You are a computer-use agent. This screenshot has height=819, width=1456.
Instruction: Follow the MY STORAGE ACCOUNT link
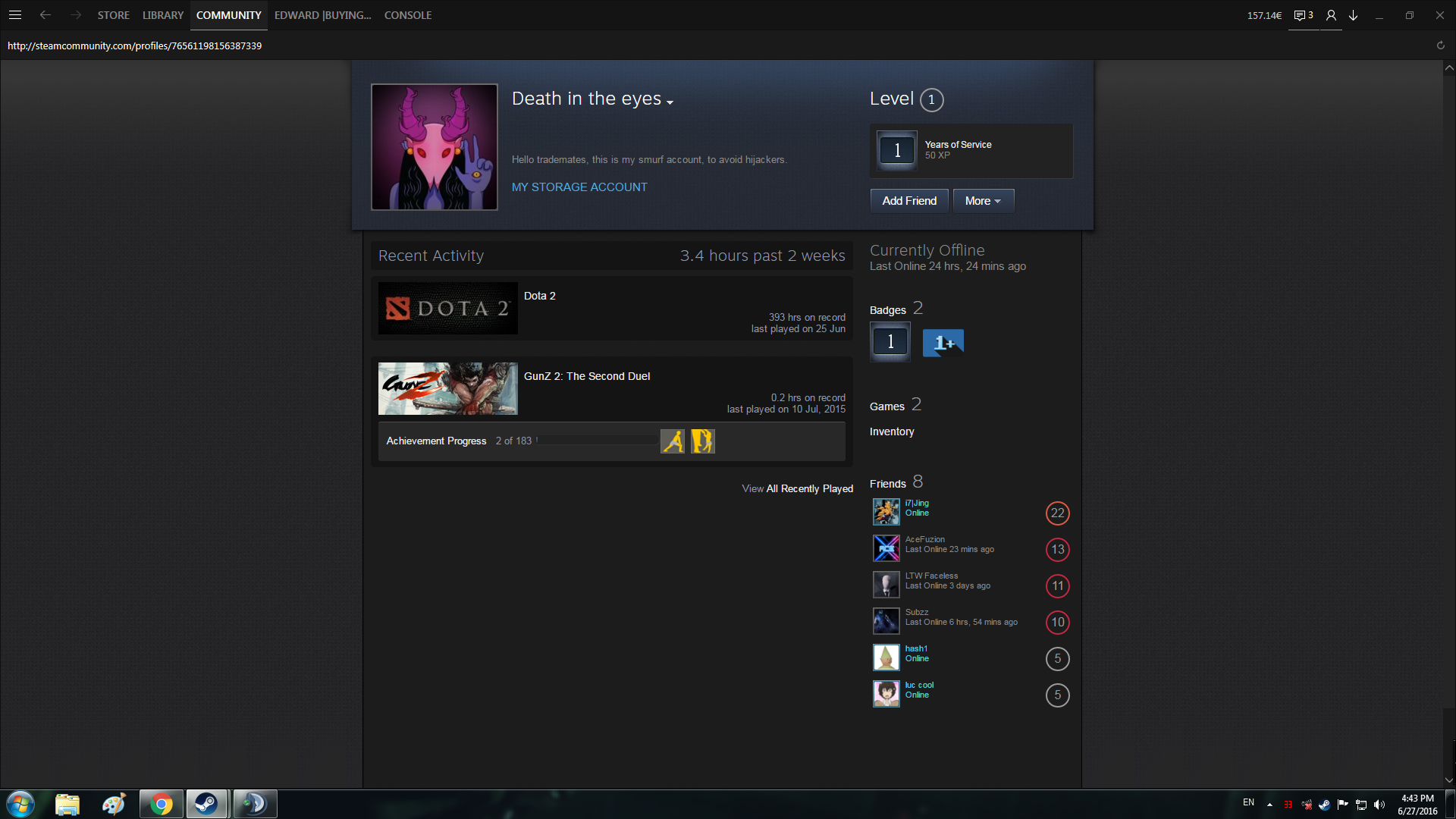[579, 187]
